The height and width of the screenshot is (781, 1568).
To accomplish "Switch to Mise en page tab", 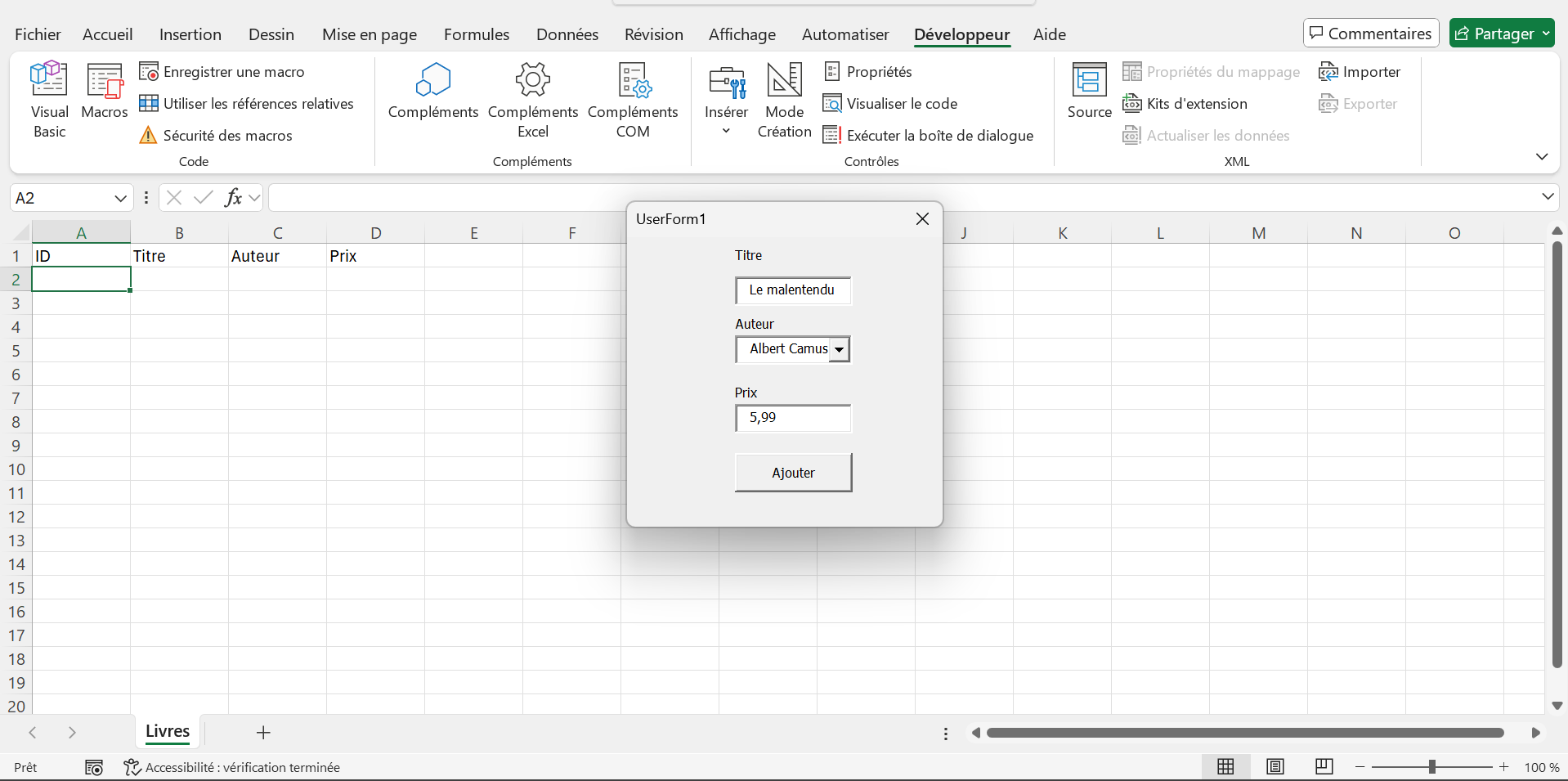I will coord(370,34).
